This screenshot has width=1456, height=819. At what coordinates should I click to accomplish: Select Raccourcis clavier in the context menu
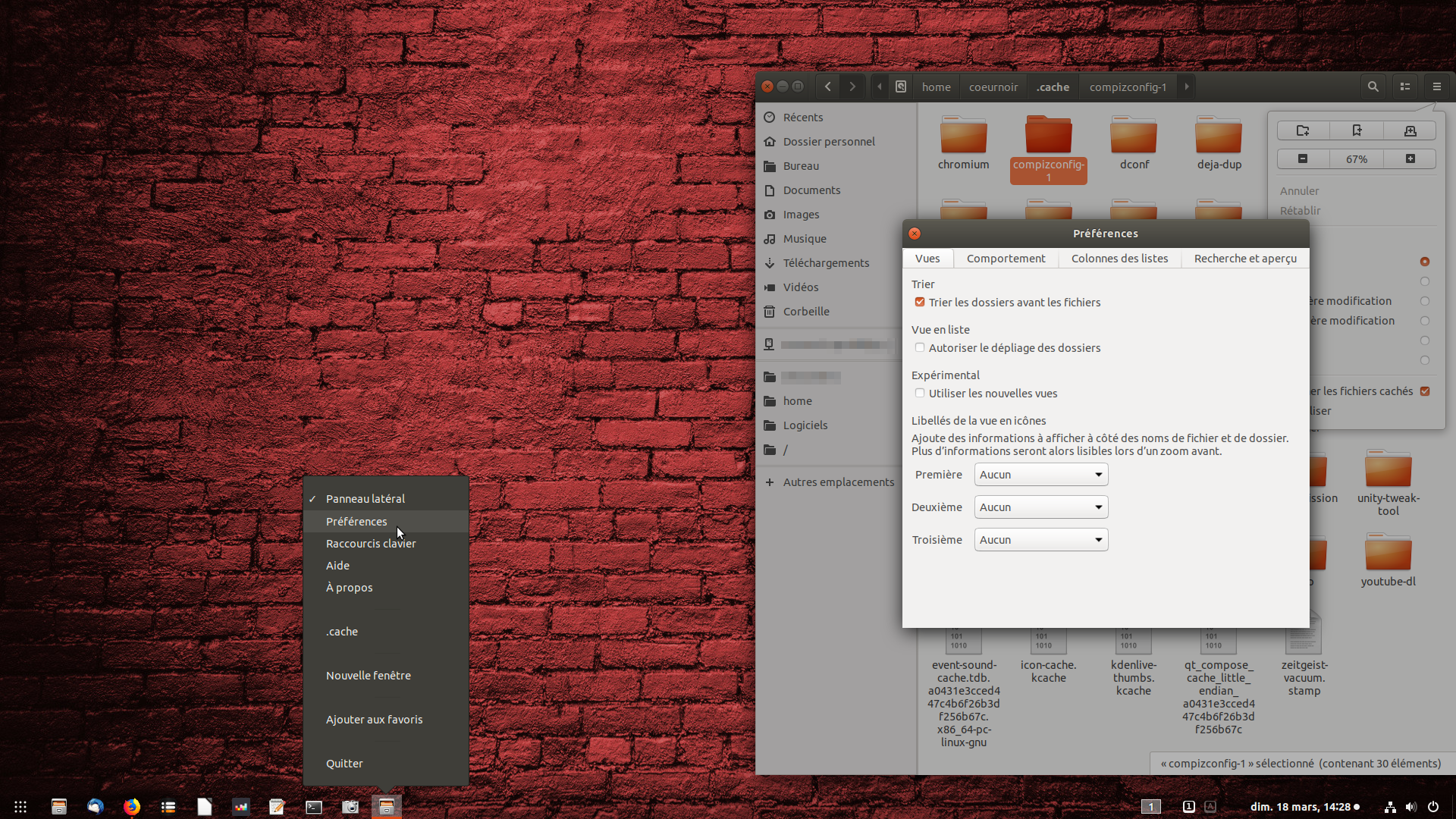tap(371, 544)
